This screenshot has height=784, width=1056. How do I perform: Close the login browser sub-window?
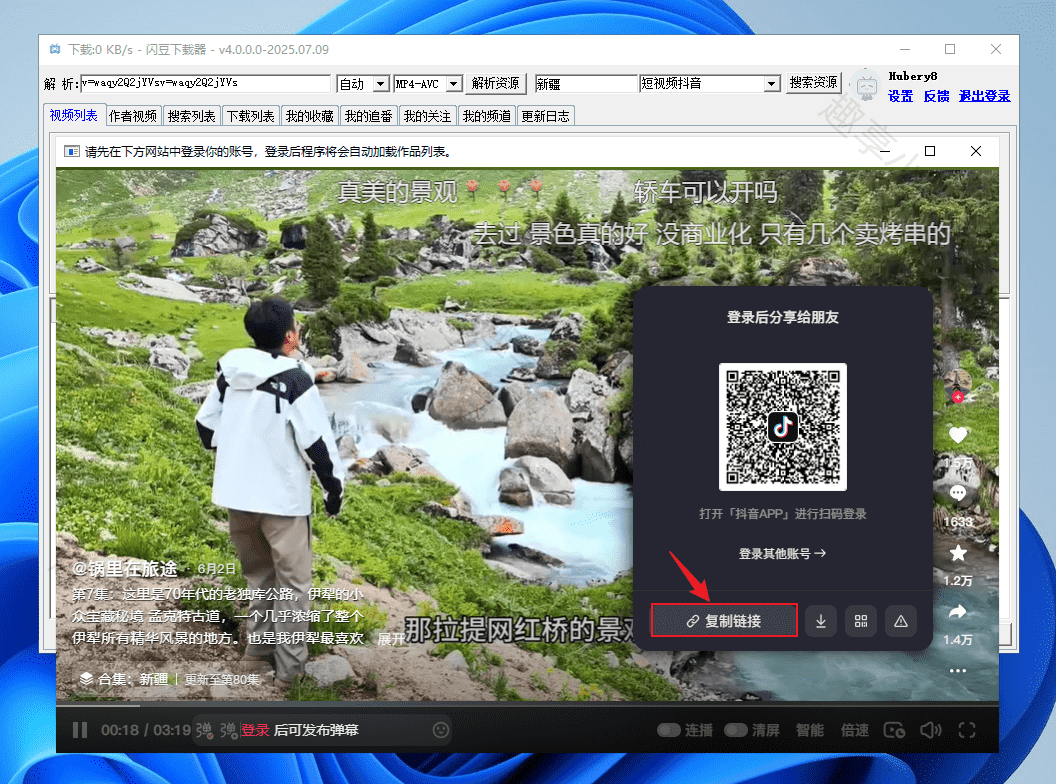(976, 151)
